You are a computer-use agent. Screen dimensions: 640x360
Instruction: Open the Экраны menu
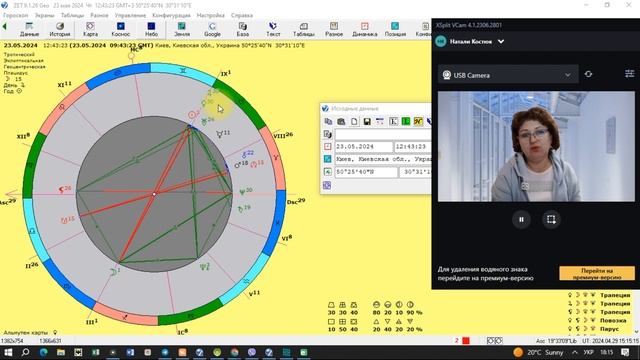click(x=44, y=15)
